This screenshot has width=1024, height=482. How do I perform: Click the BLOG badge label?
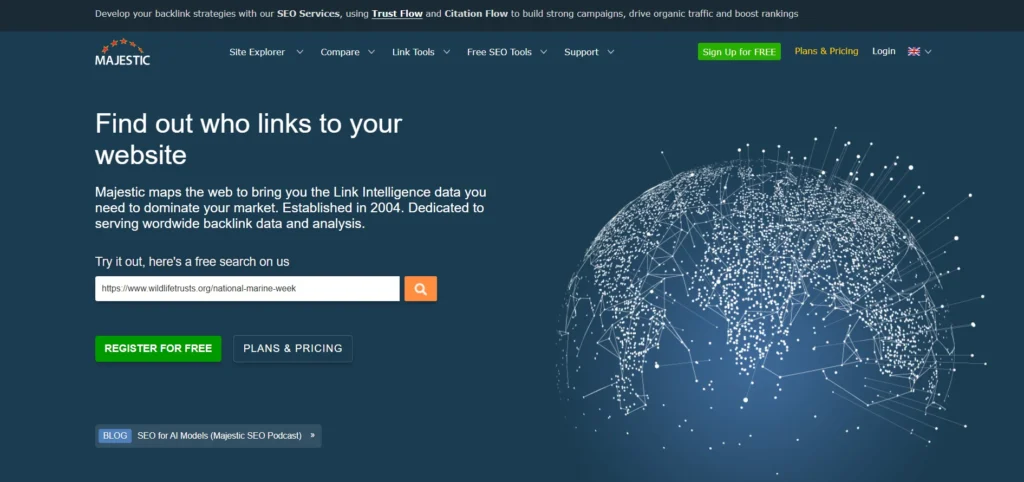(x=115, y=436)
